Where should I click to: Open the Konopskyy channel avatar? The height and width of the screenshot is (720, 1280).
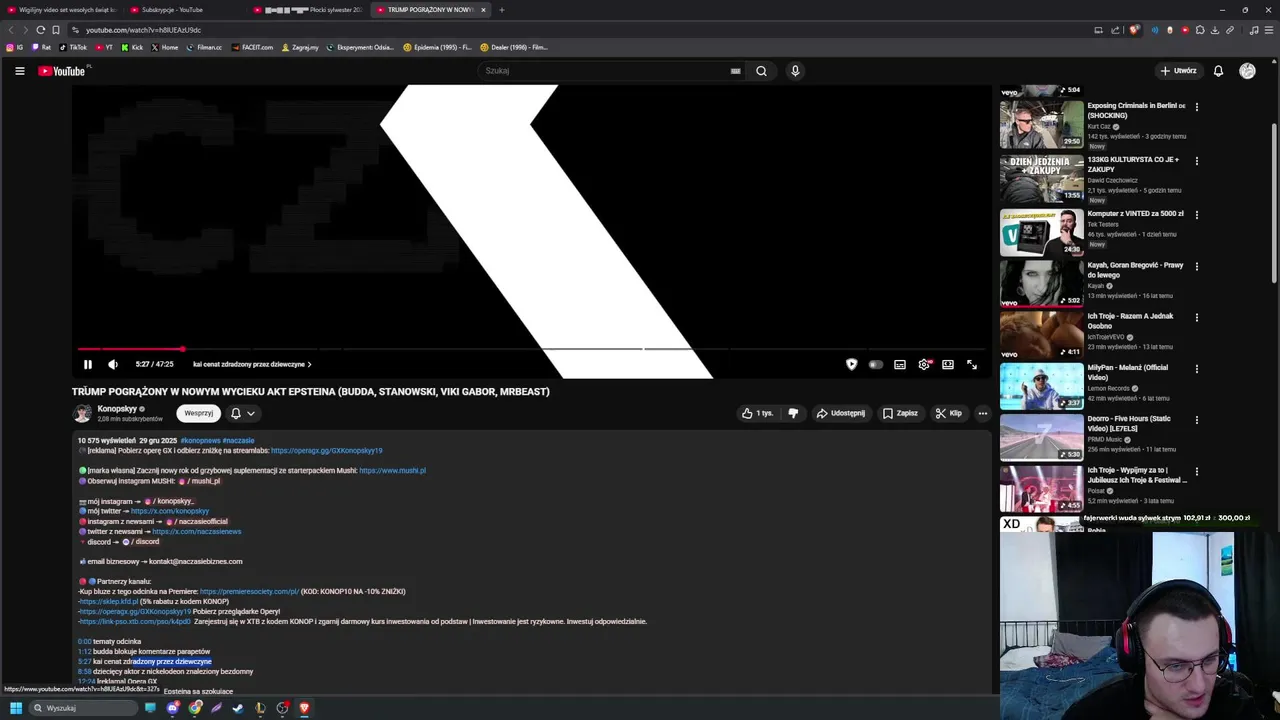click(x=82, y=413)
